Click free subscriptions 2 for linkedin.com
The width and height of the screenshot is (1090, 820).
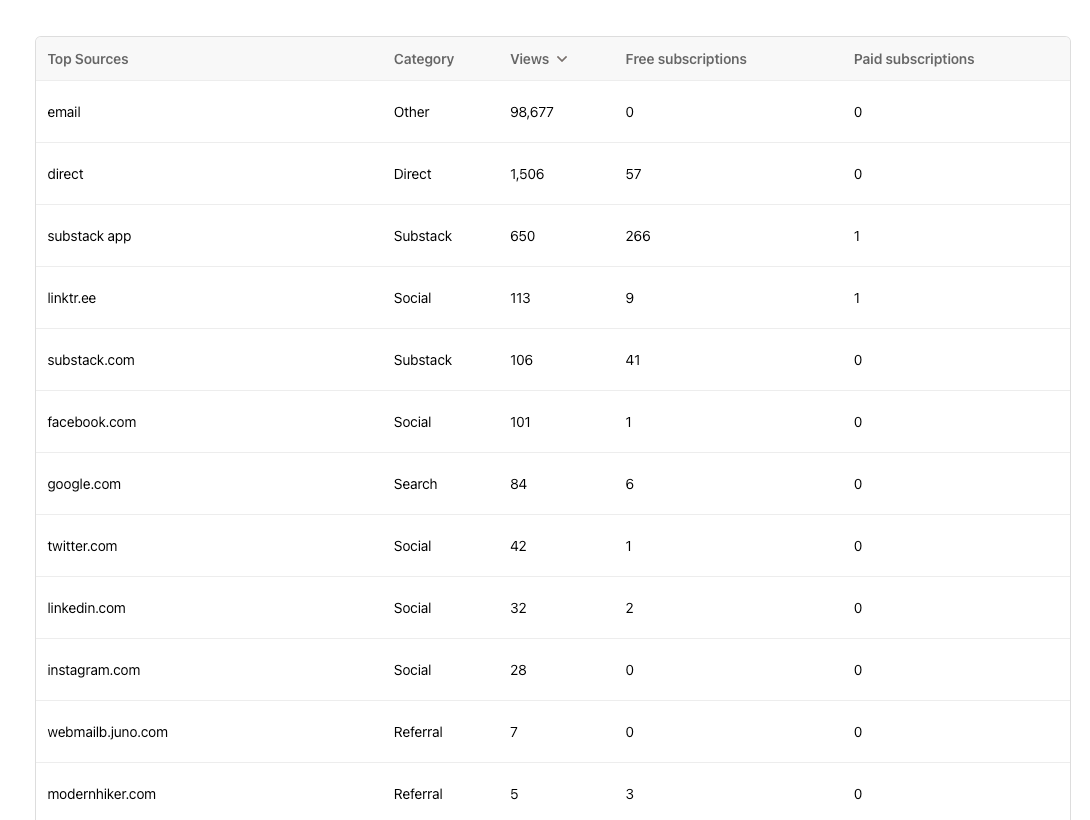pos(630,608)
